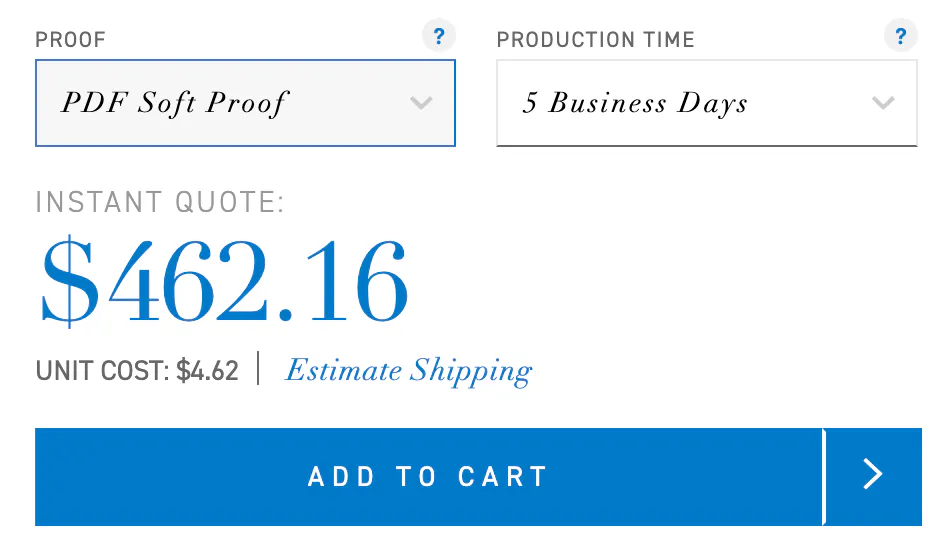This screenshot has width=948, height=542.
Task: Click the $462.16 instant quote price
Action: 224,279
